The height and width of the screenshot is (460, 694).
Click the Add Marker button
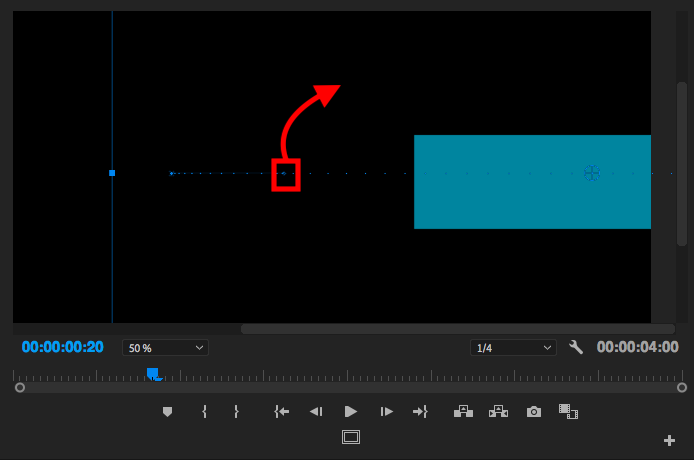click(167, 412)
